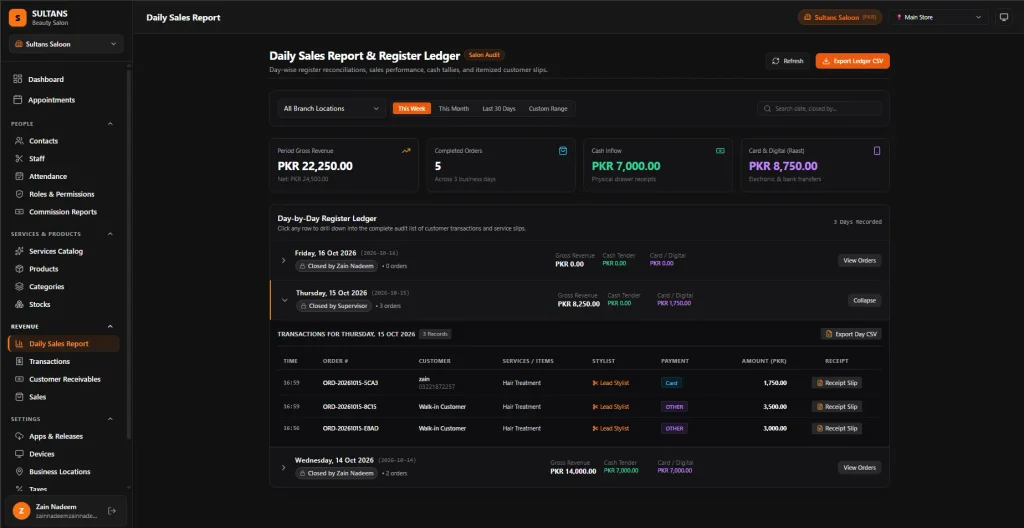
Task: Click the Card payment badge
Action: (671, 383)
